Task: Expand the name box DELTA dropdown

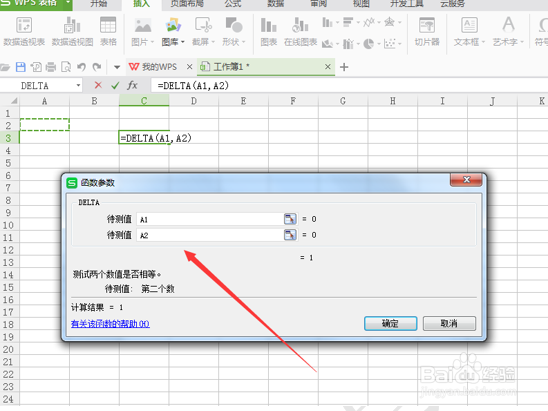Action: pos(78,85)
